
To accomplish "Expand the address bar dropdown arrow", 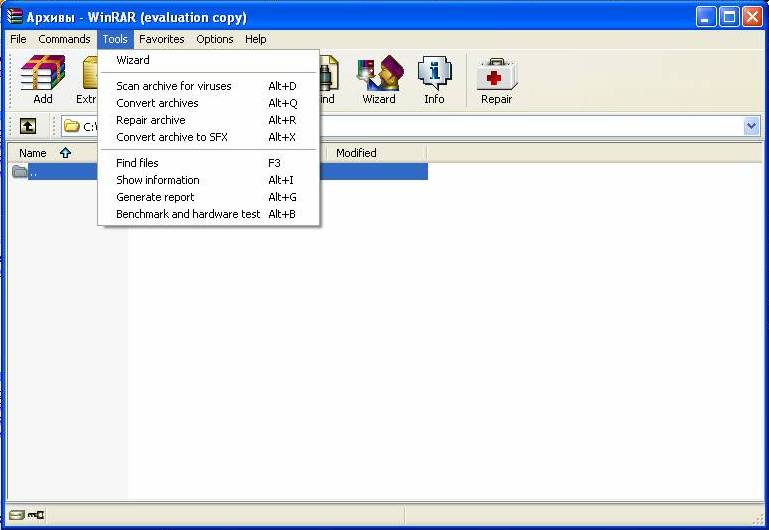I will tap(751, 126).
